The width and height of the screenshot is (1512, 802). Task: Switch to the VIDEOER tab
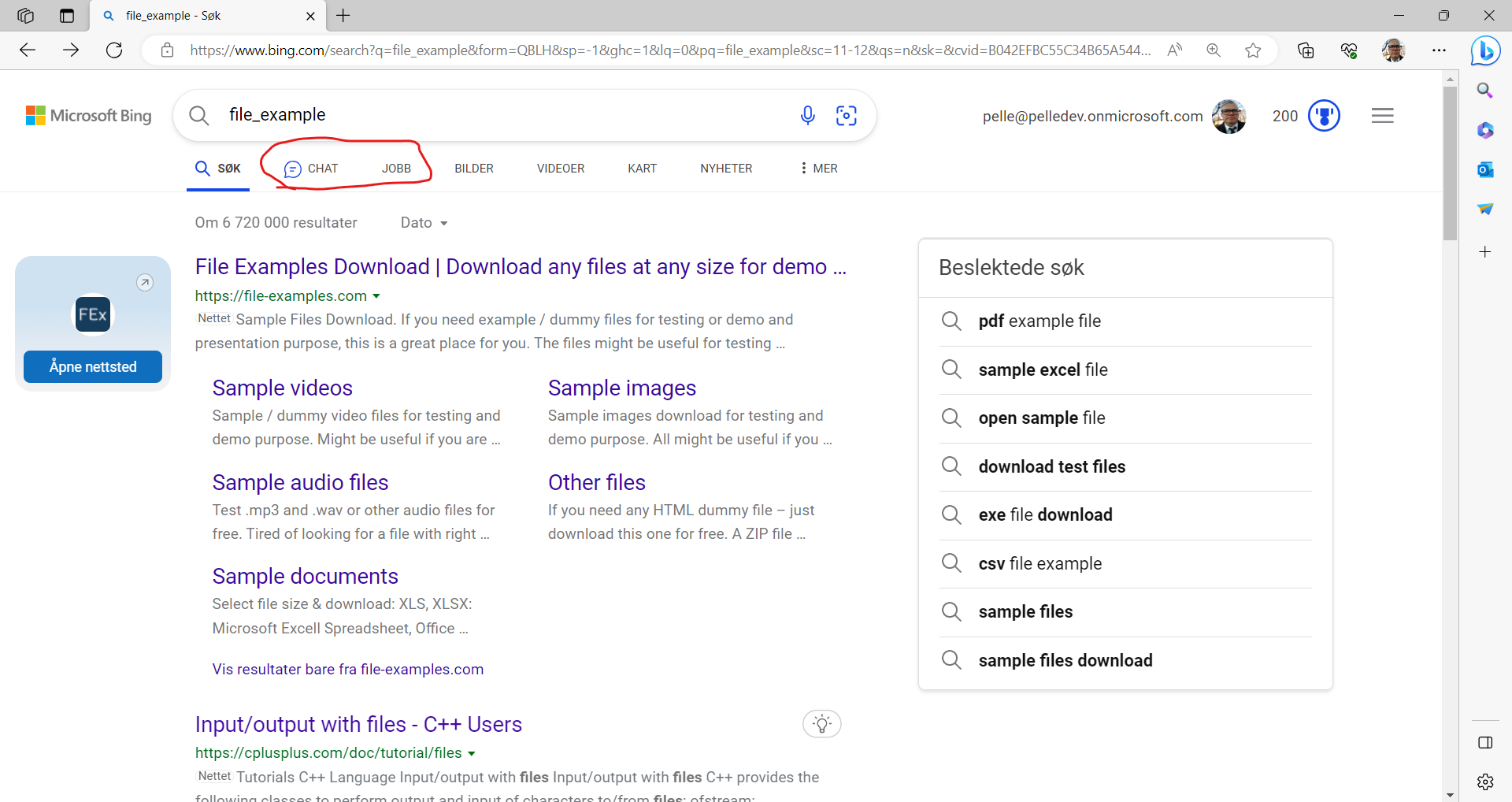click(x=561, y=169)
